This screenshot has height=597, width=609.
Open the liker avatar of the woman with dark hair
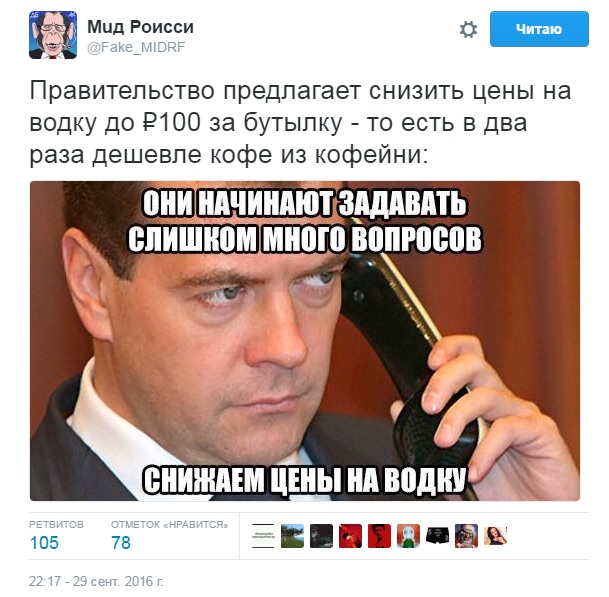pyautogui.click(x=496, y=536)
